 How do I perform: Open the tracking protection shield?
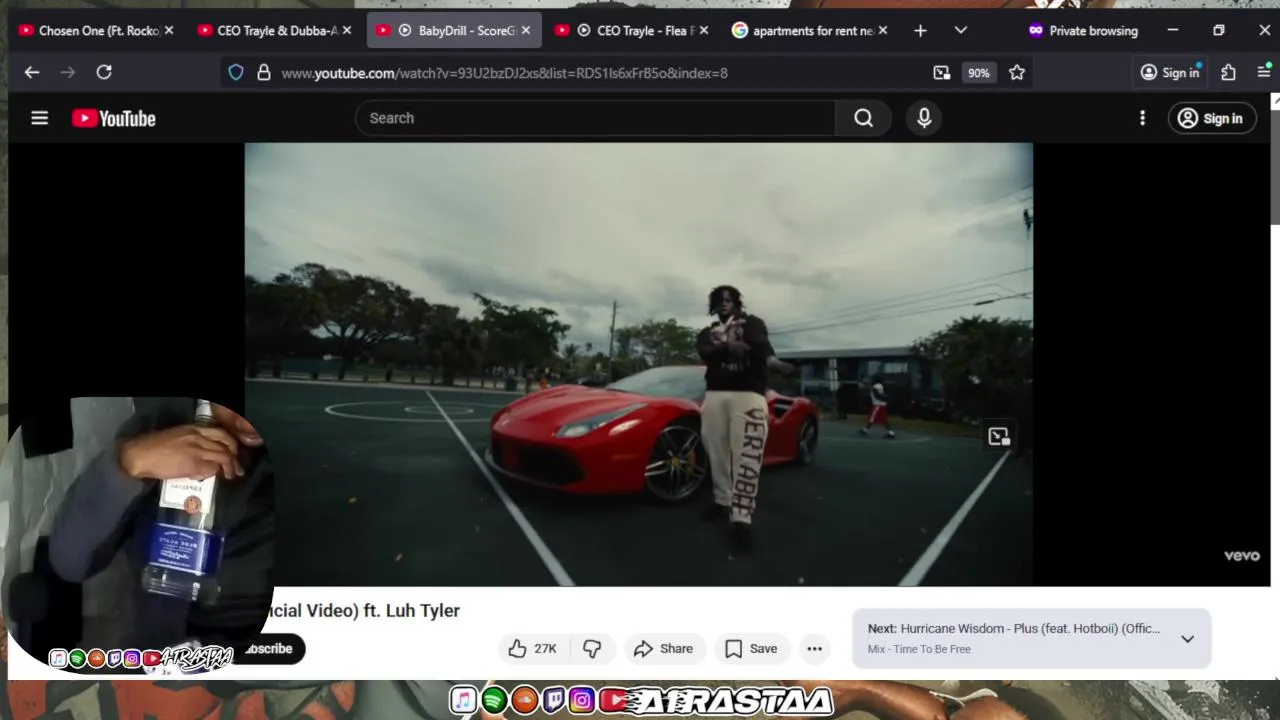(x=236, y=72)
